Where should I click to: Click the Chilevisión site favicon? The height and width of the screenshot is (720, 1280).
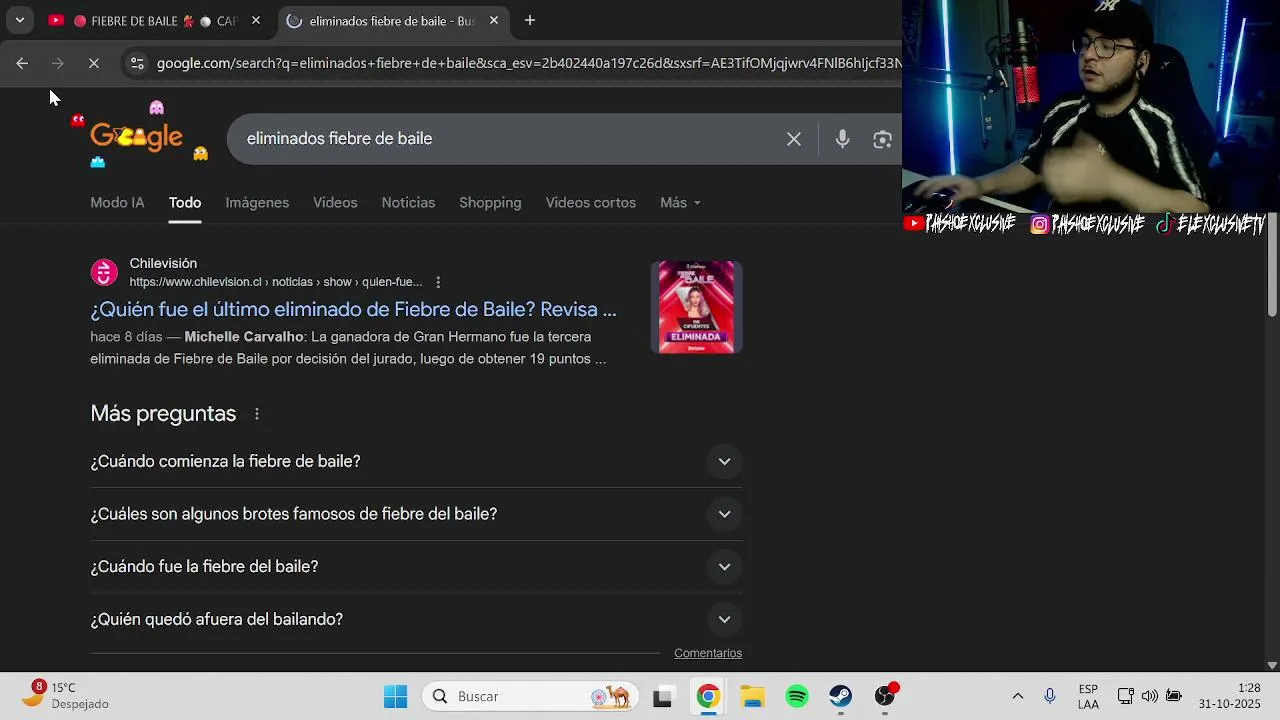(104, 272)
